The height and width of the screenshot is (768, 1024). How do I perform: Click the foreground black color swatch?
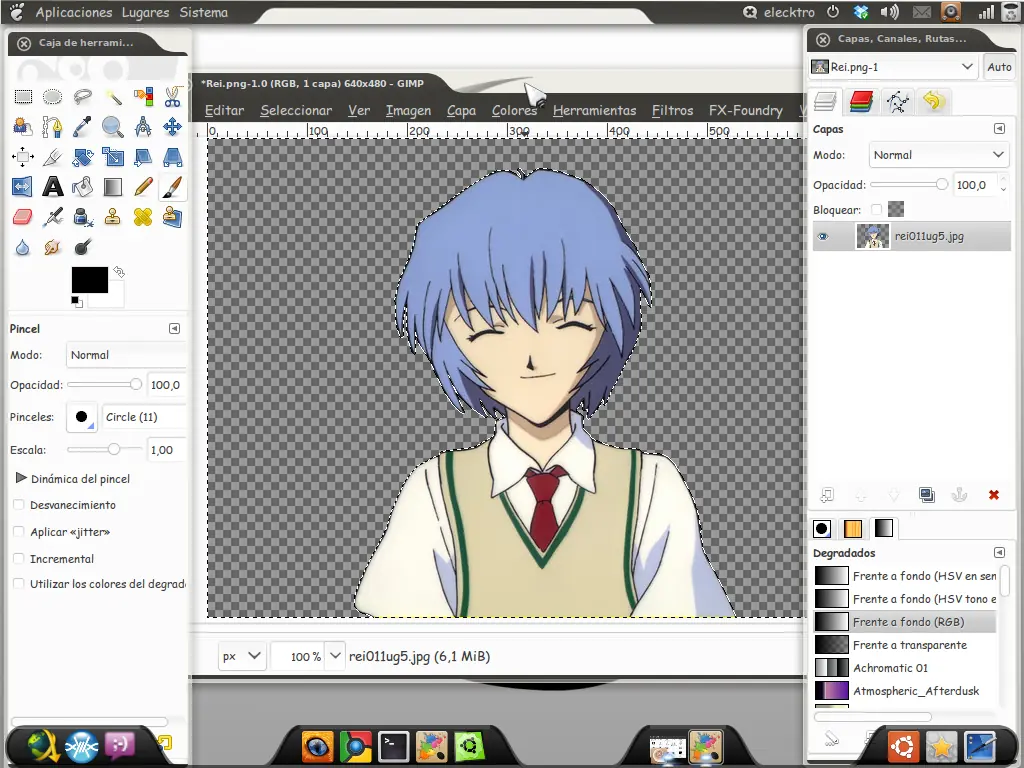point(89,280)
